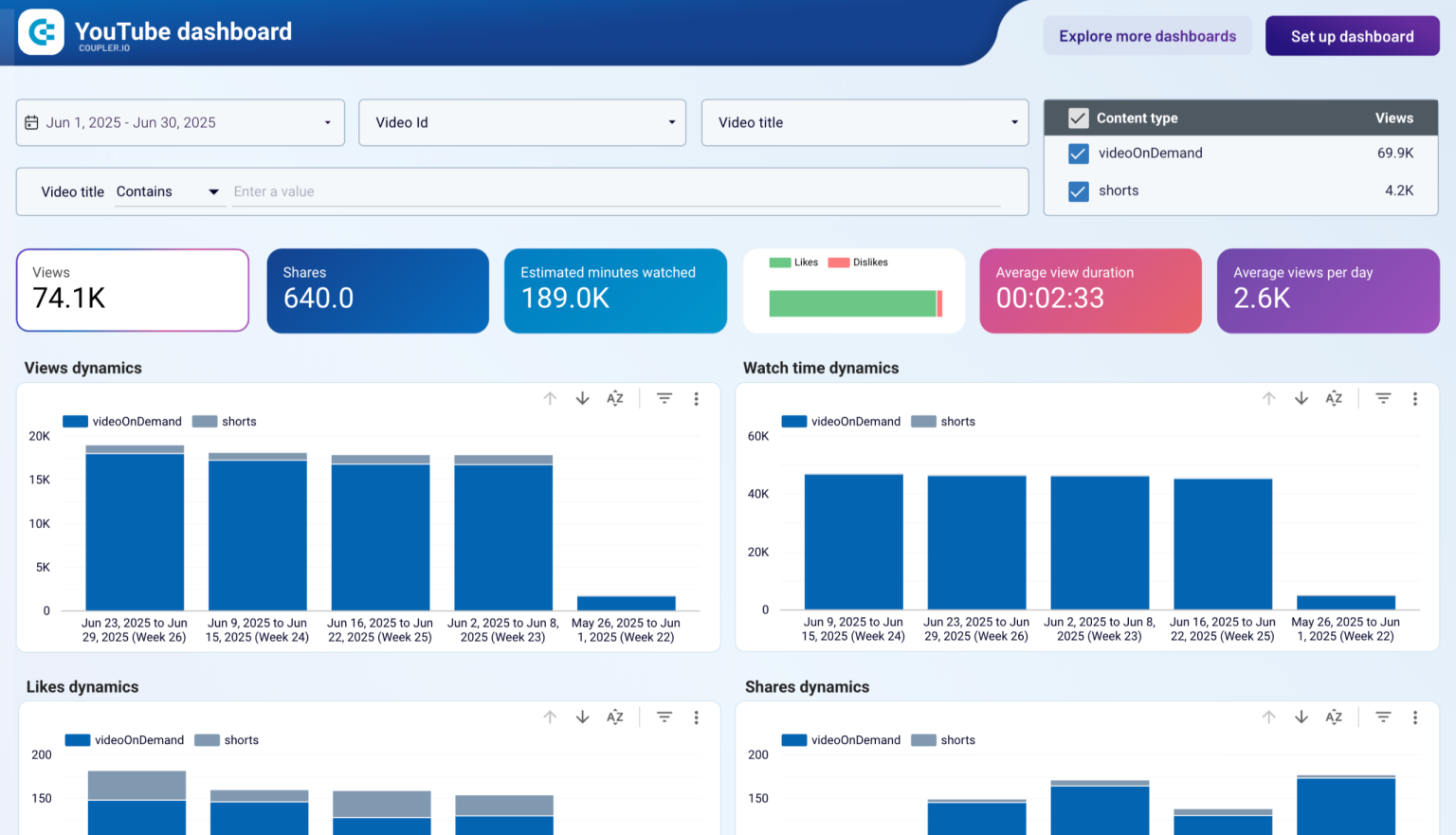Open the Video Id dropdown
This screenshot has width=1456, height=835.
521,122
